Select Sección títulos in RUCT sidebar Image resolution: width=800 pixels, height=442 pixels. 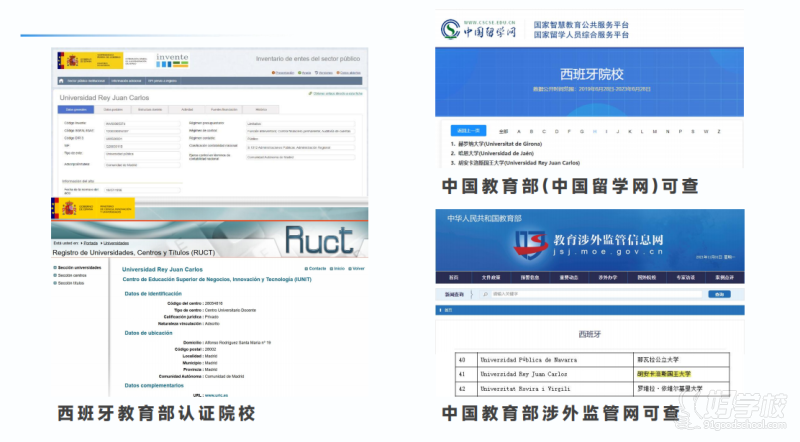click(76, 284)
